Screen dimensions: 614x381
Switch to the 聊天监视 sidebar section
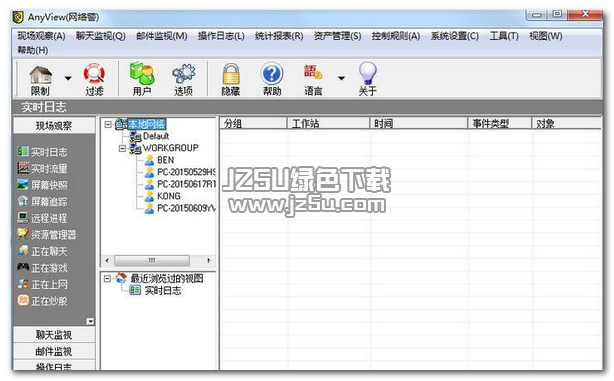54,335
